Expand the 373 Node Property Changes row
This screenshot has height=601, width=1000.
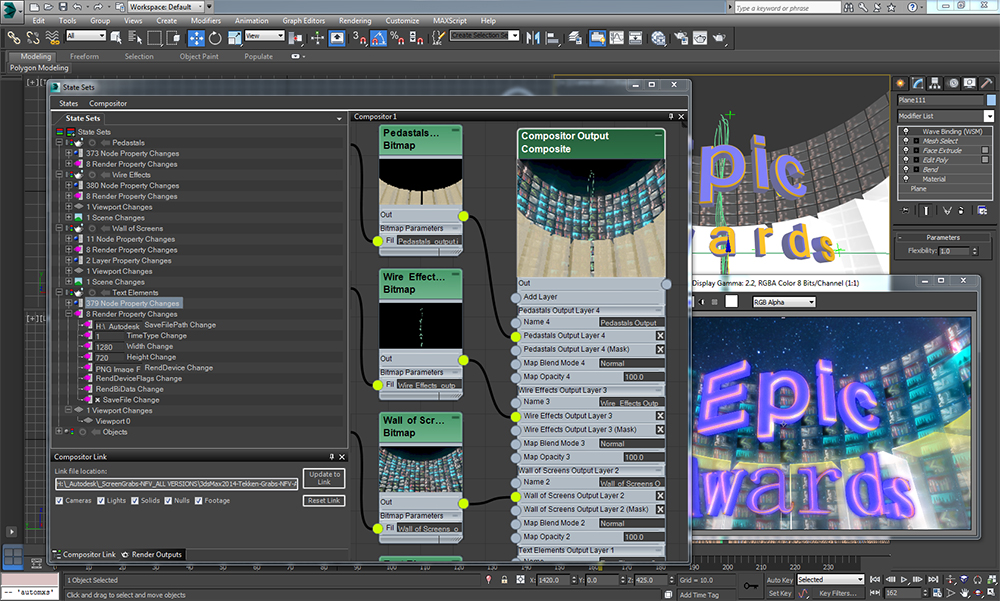pyautogui.click(x=69, y=153)
